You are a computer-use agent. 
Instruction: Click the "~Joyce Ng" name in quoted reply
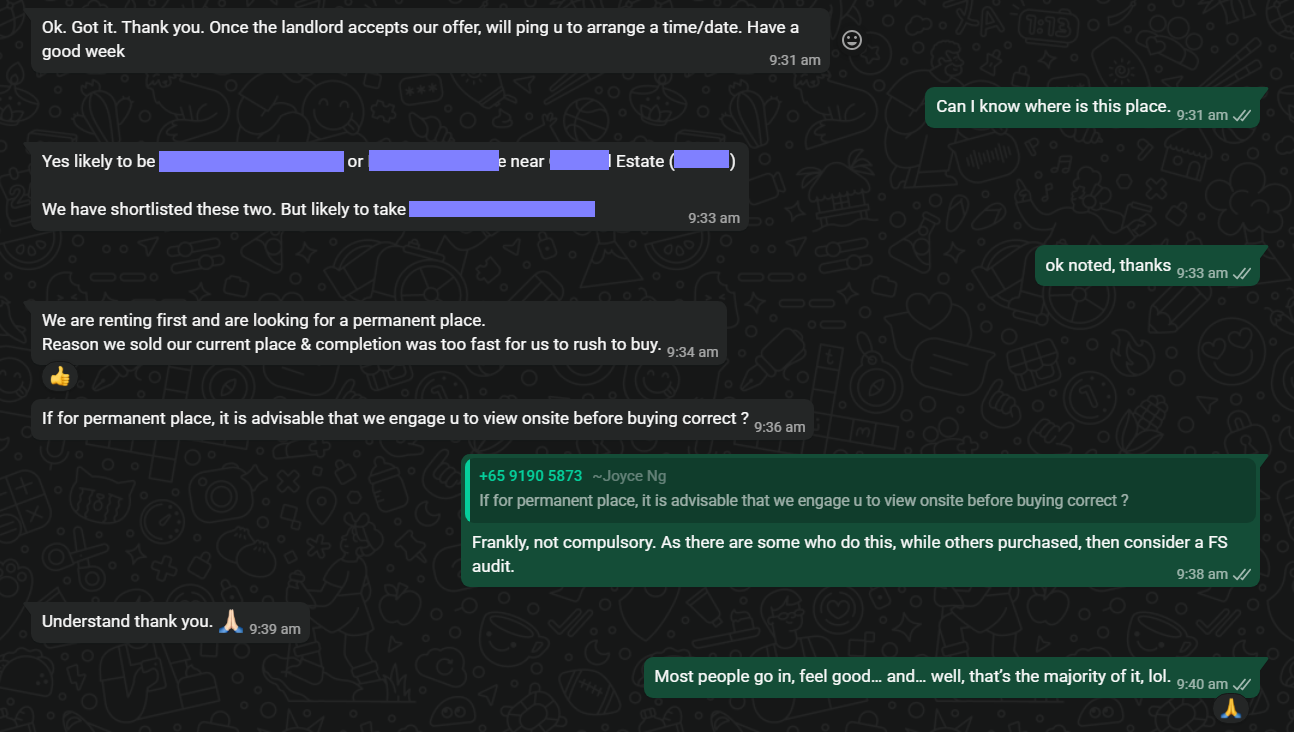click(x=629, y=476)
